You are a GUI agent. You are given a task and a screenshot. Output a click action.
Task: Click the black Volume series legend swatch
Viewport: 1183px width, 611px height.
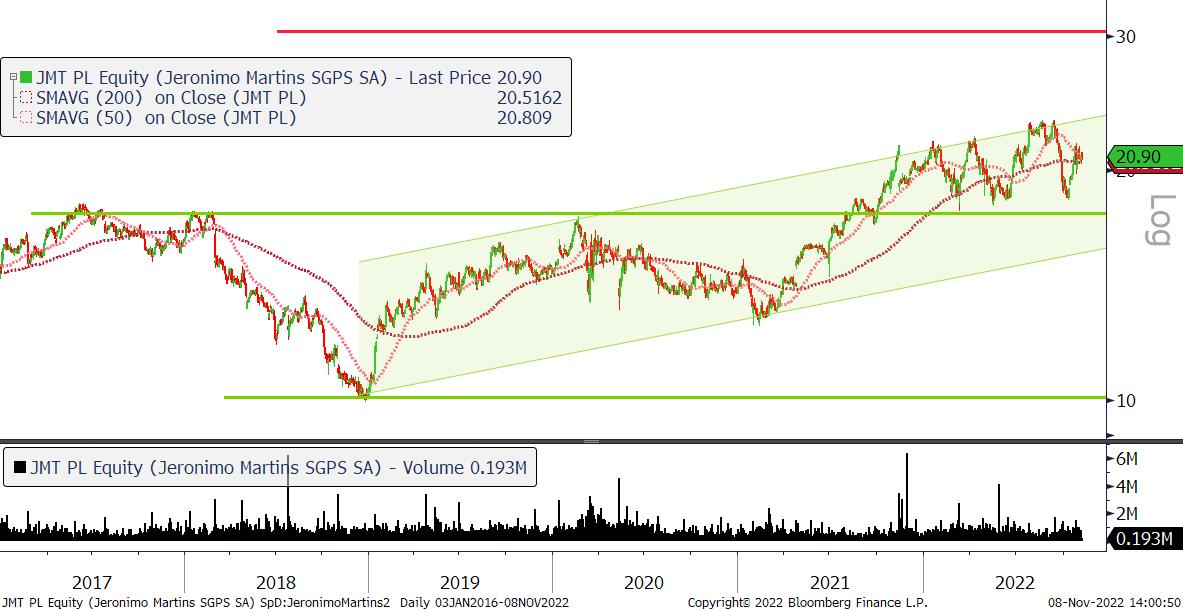tap(20, 468)
